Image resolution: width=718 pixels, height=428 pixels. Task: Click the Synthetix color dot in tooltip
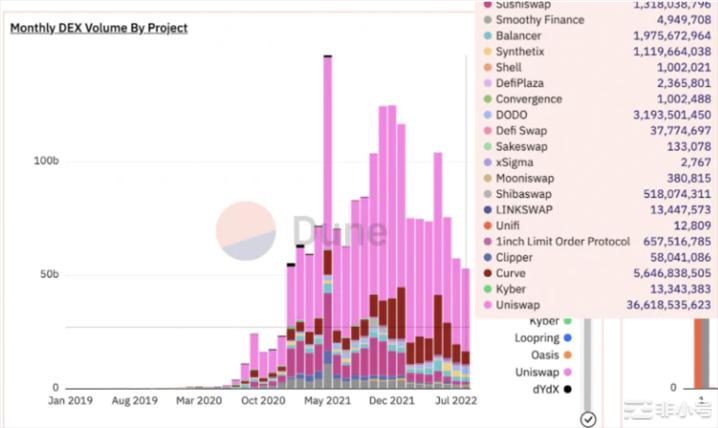[x=487, y=51]
